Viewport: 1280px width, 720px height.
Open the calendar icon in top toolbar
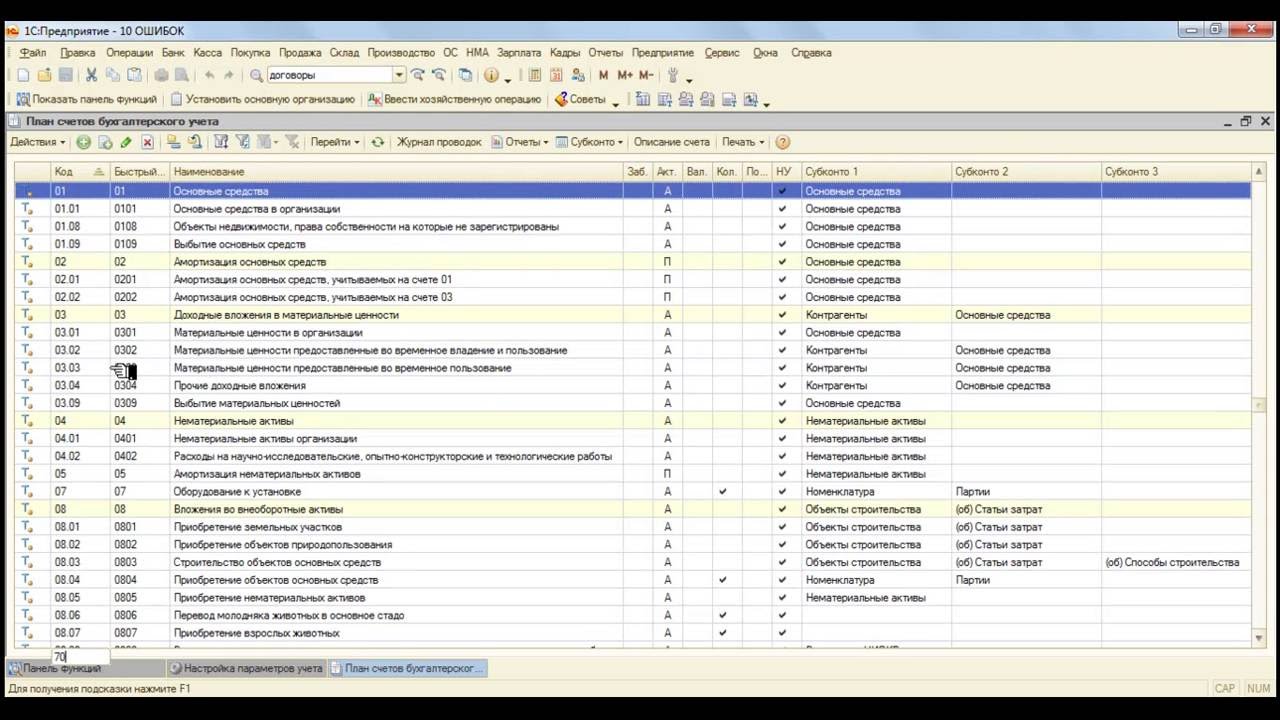click(556, 75)
